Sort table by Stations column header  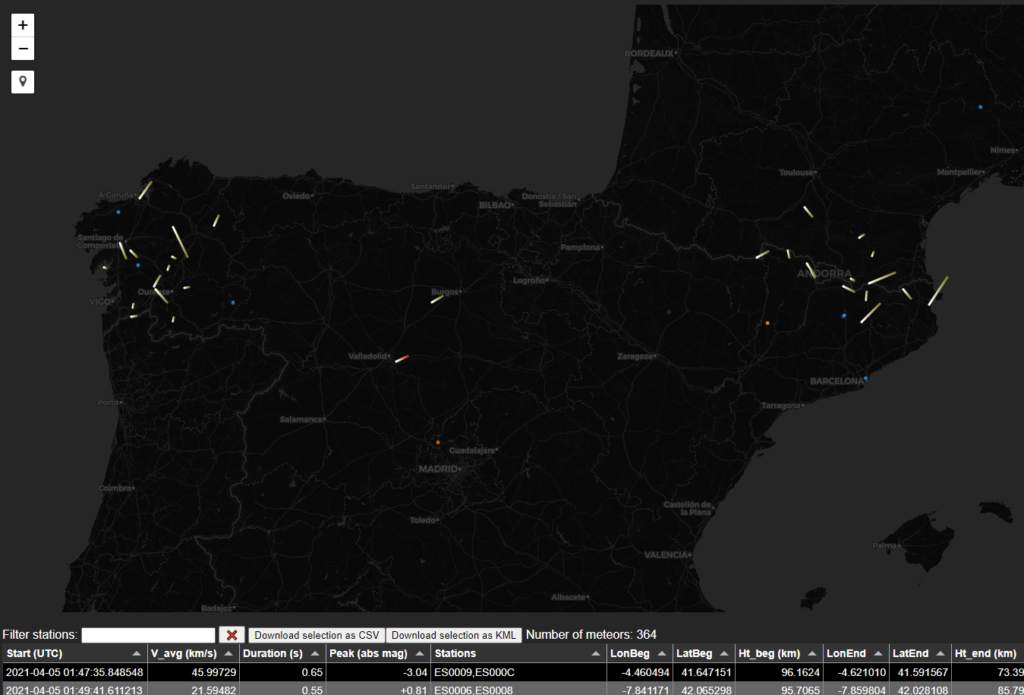tap(517, 653)
